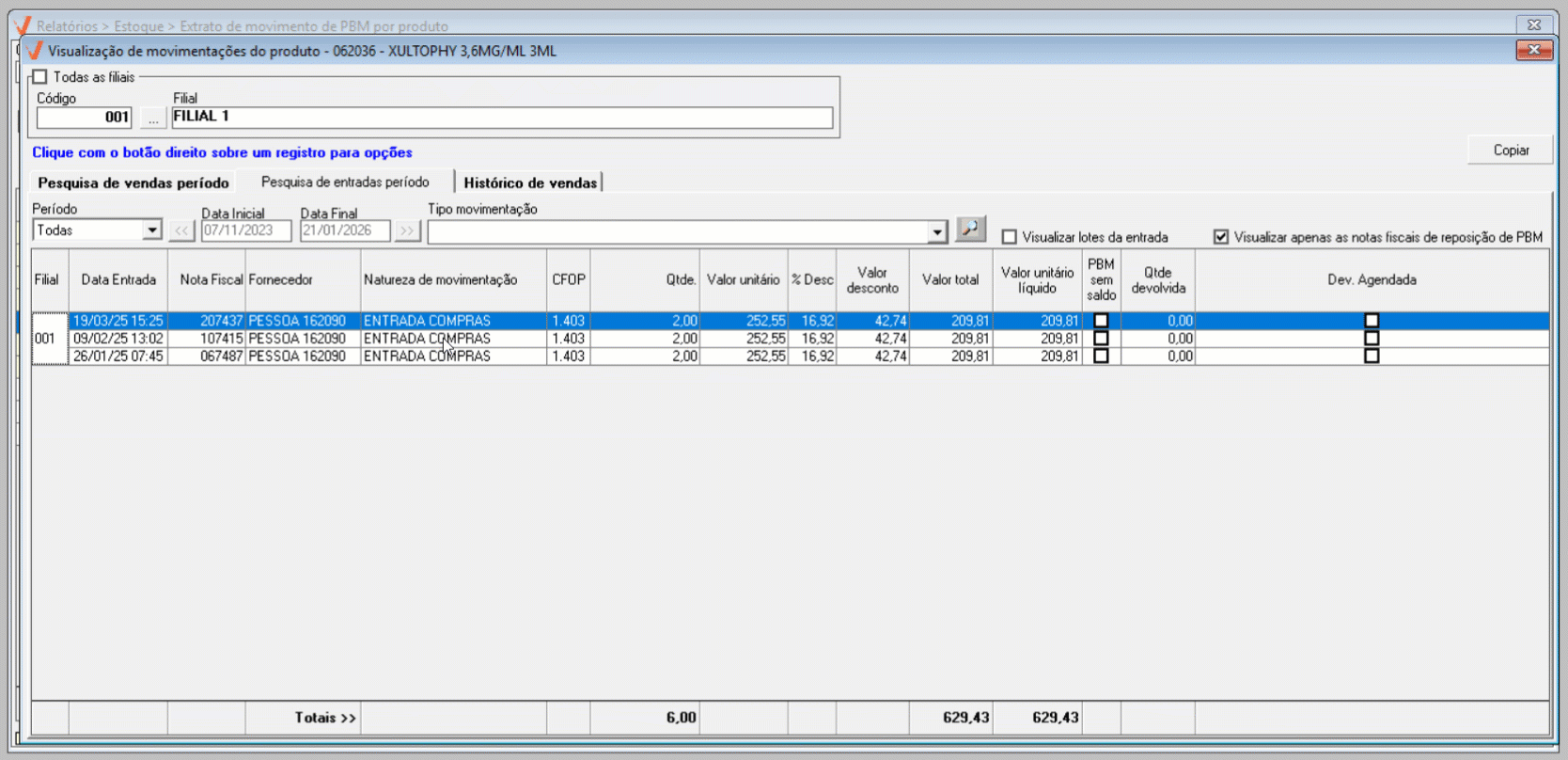1568x760 pixels.
Task: Click the next period double-arrow button
Action: (407, 230)
